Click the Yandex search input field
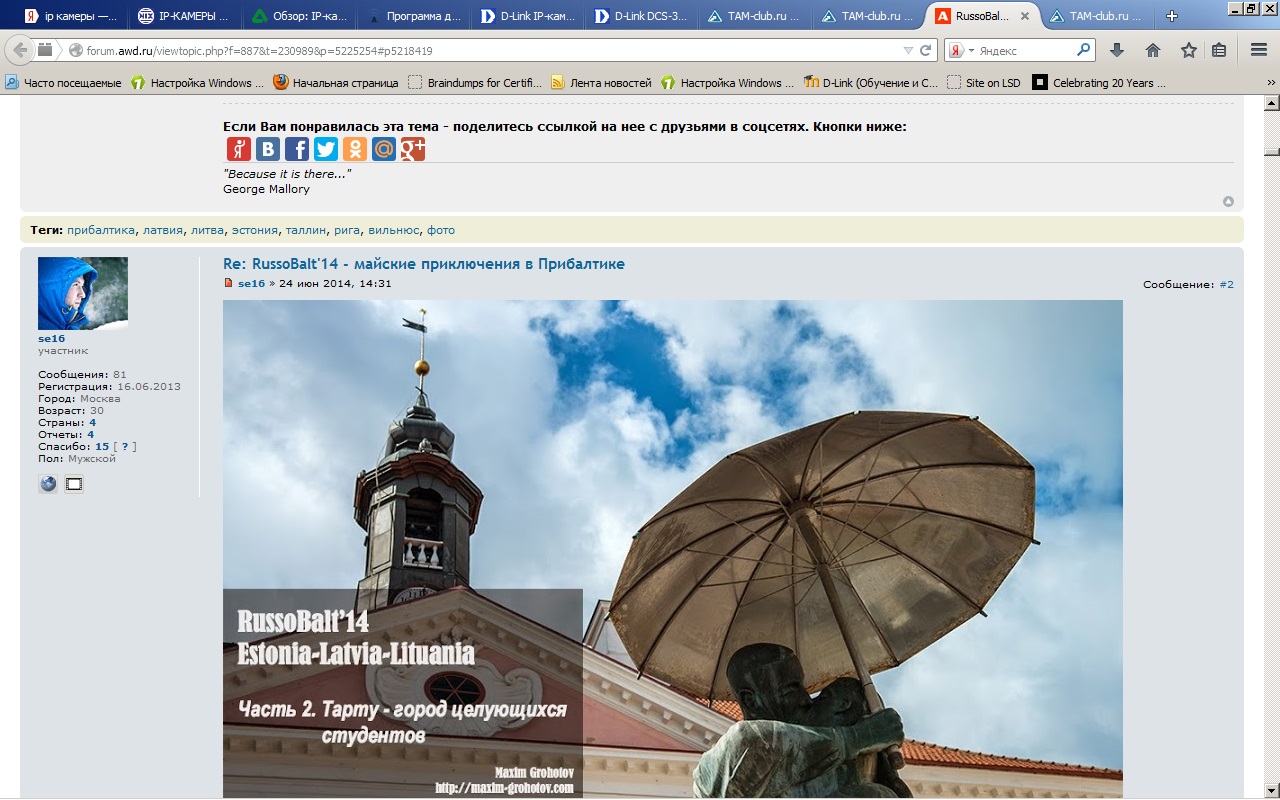The height and width of the screenshot is (800, 1280). 1025,50
